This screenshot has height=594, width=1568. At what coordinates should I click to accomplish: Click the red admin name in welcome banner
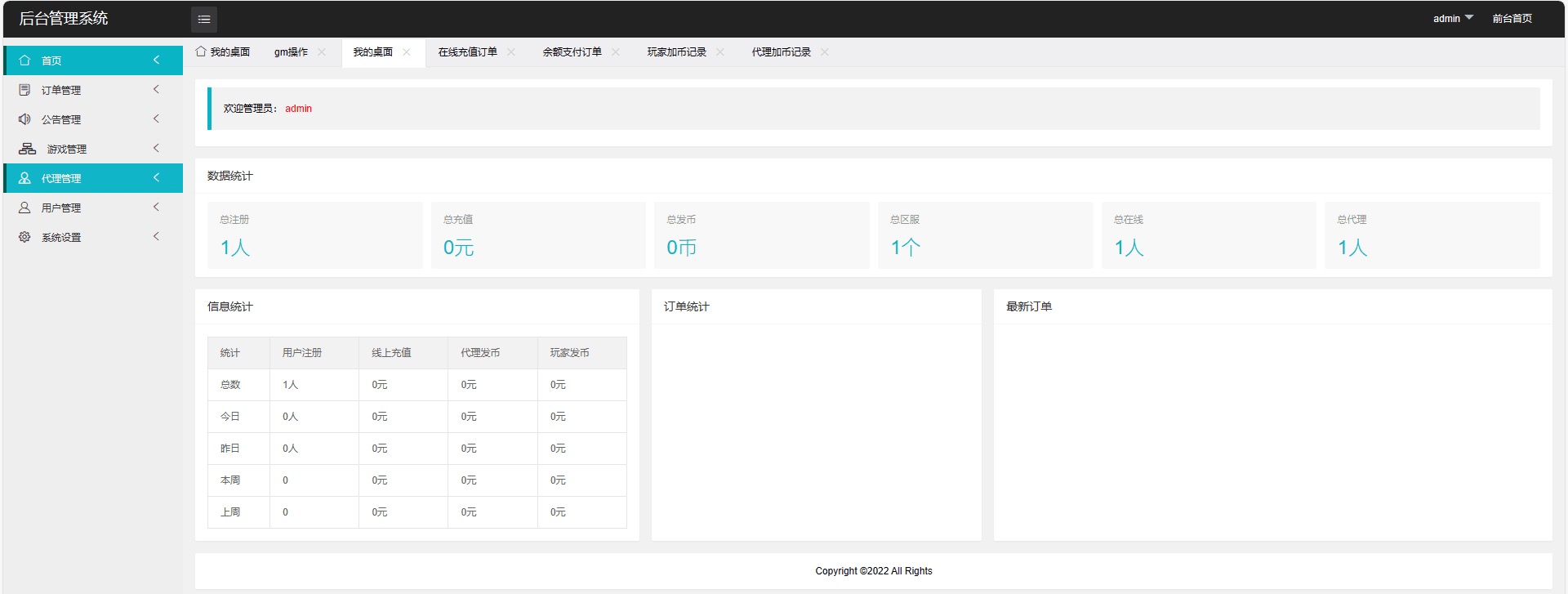pos(298,109)
